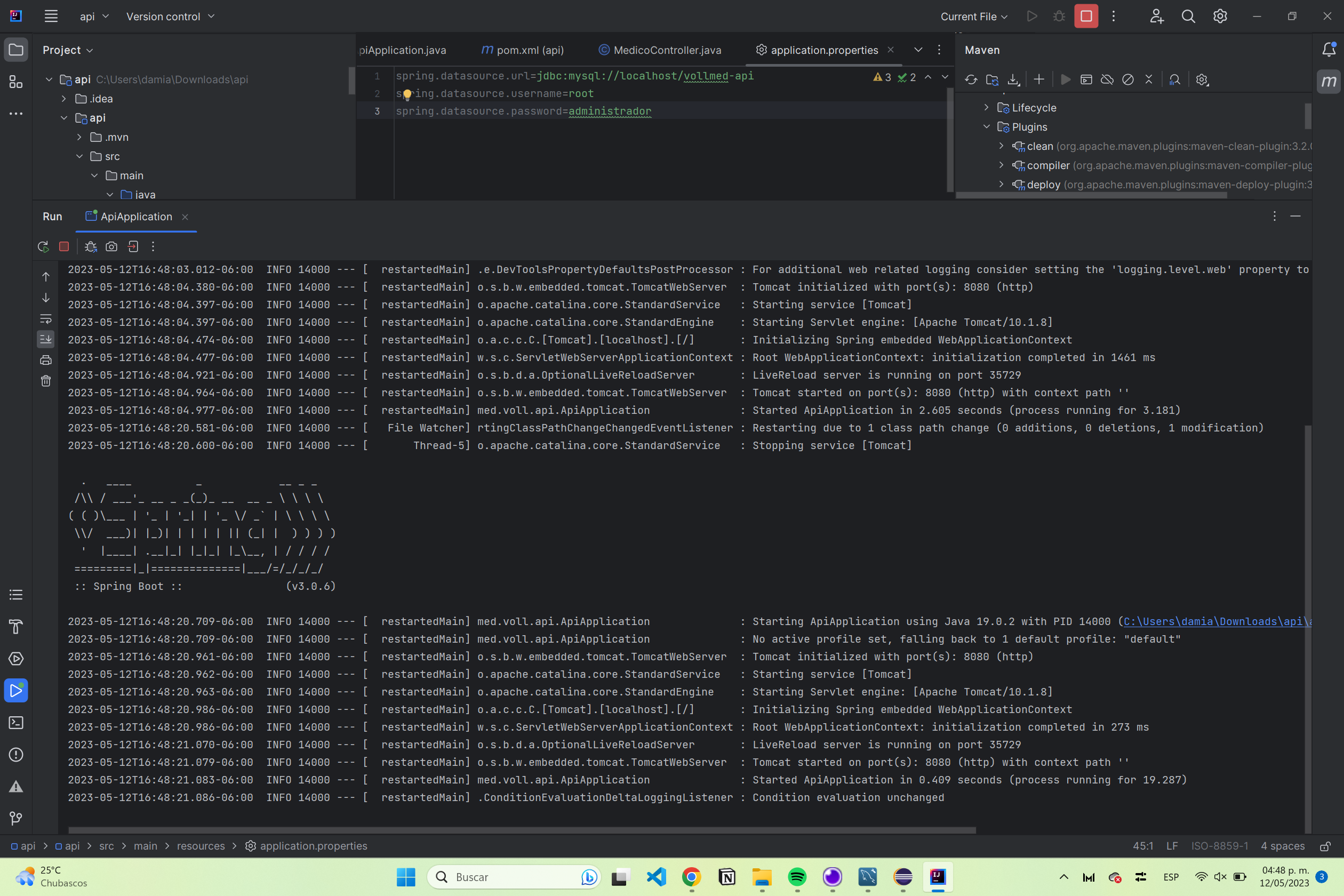Execute Maven goal icon
The image size is (1344, 896).
(x=1086, y=79)
